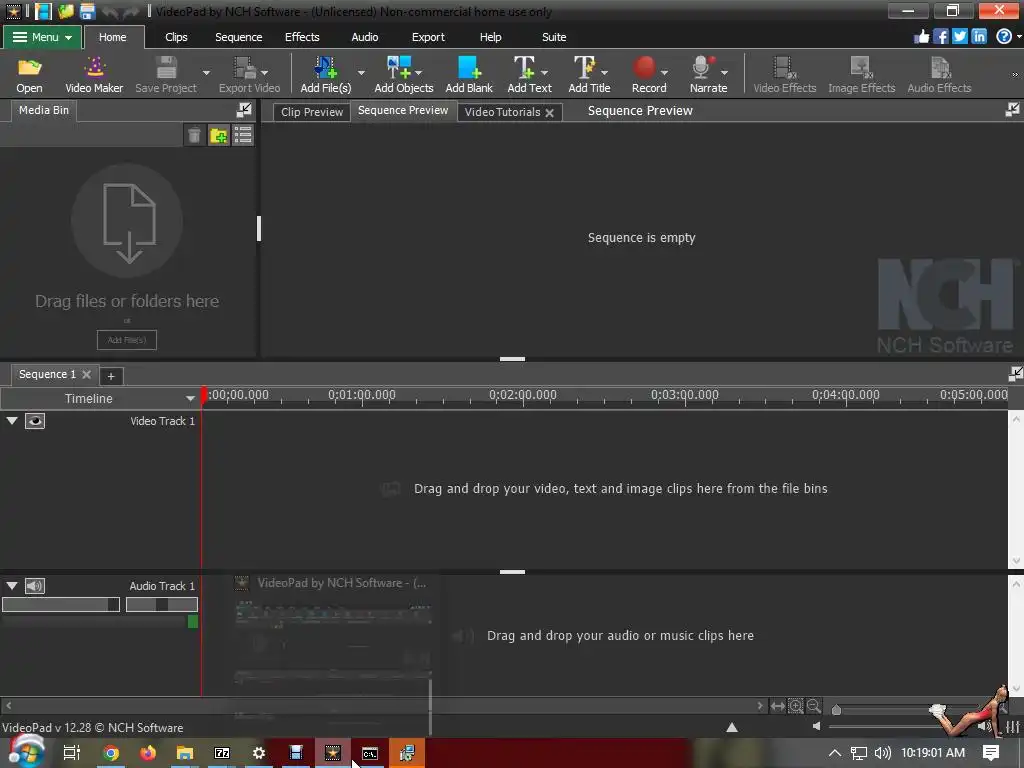Open Chrome from the Windows taskbar
The image size is (1024, 768).
pyautogui.click(x=111, y=753)
